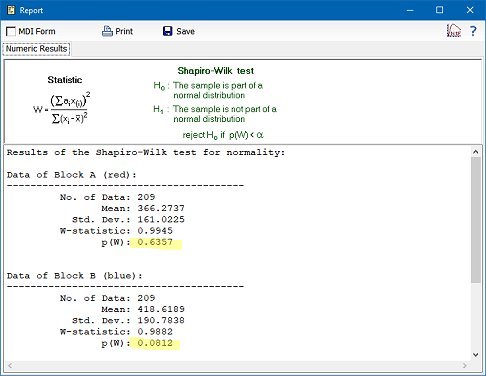This screenshot has height=376, width=486.
Task: Click the Shapiro-Wilk test title
Action: point(216,71)
